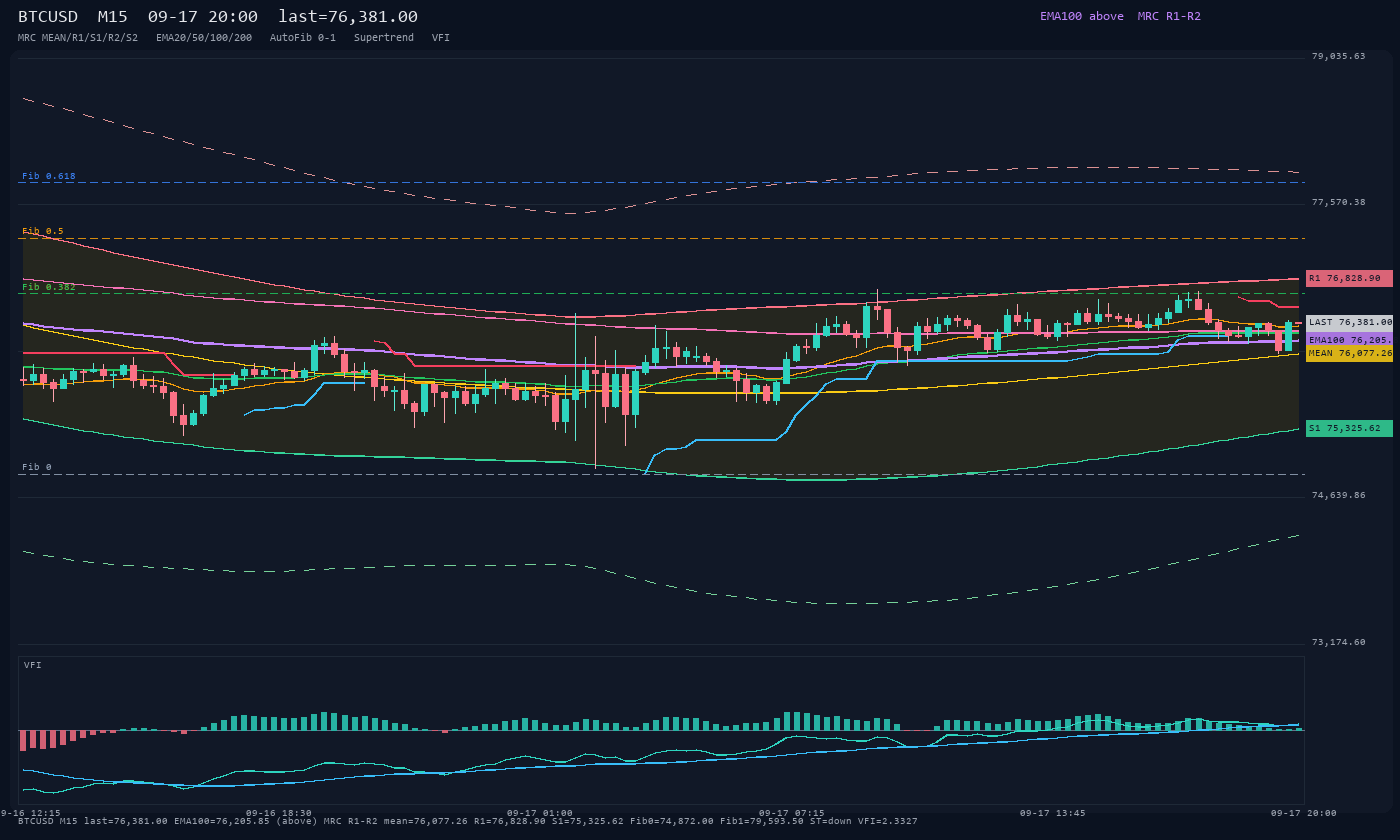
Task: Click the 'MRC R1-R2' status label at top
Action: click(x=1169, y=16)
